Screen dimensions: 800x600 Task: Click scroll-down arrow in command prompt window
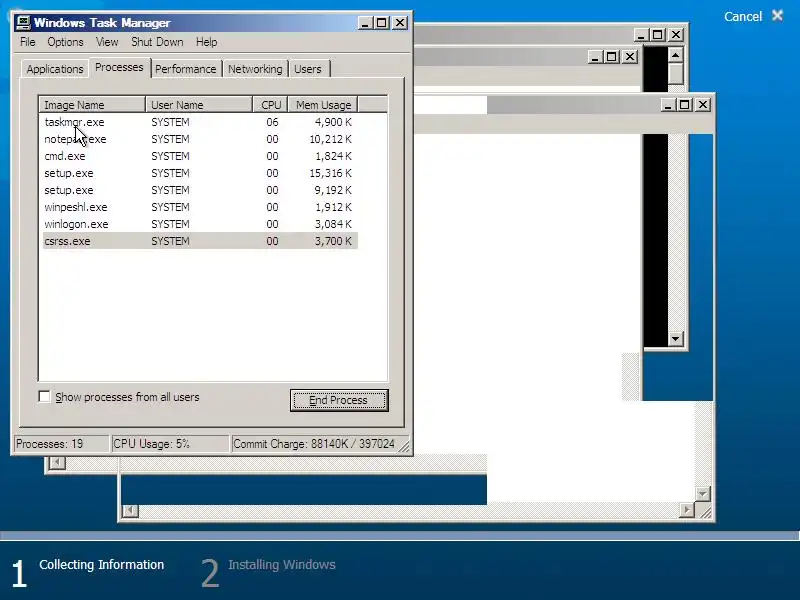pos(676,338)
